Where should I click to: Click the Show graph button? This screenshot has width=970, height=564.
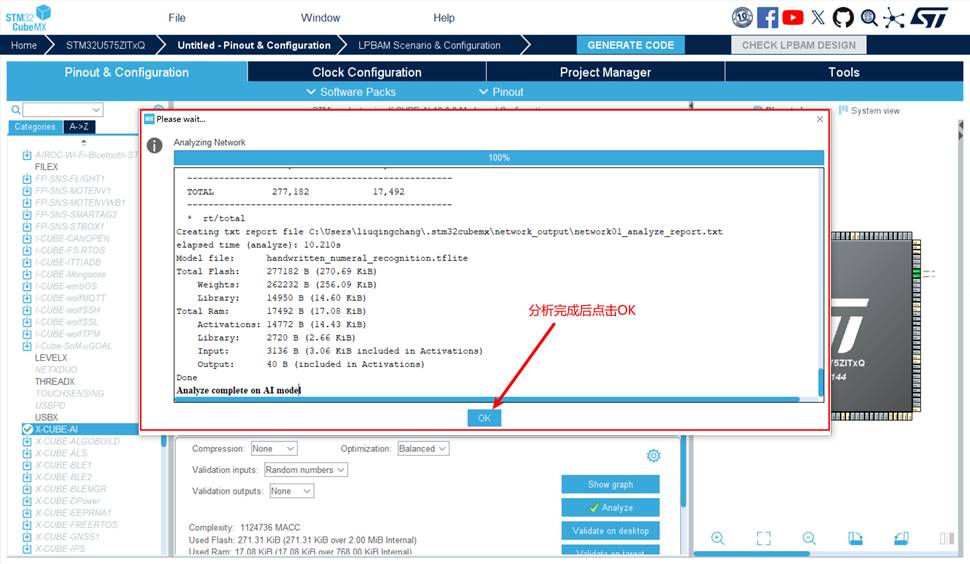pos(611,484)
